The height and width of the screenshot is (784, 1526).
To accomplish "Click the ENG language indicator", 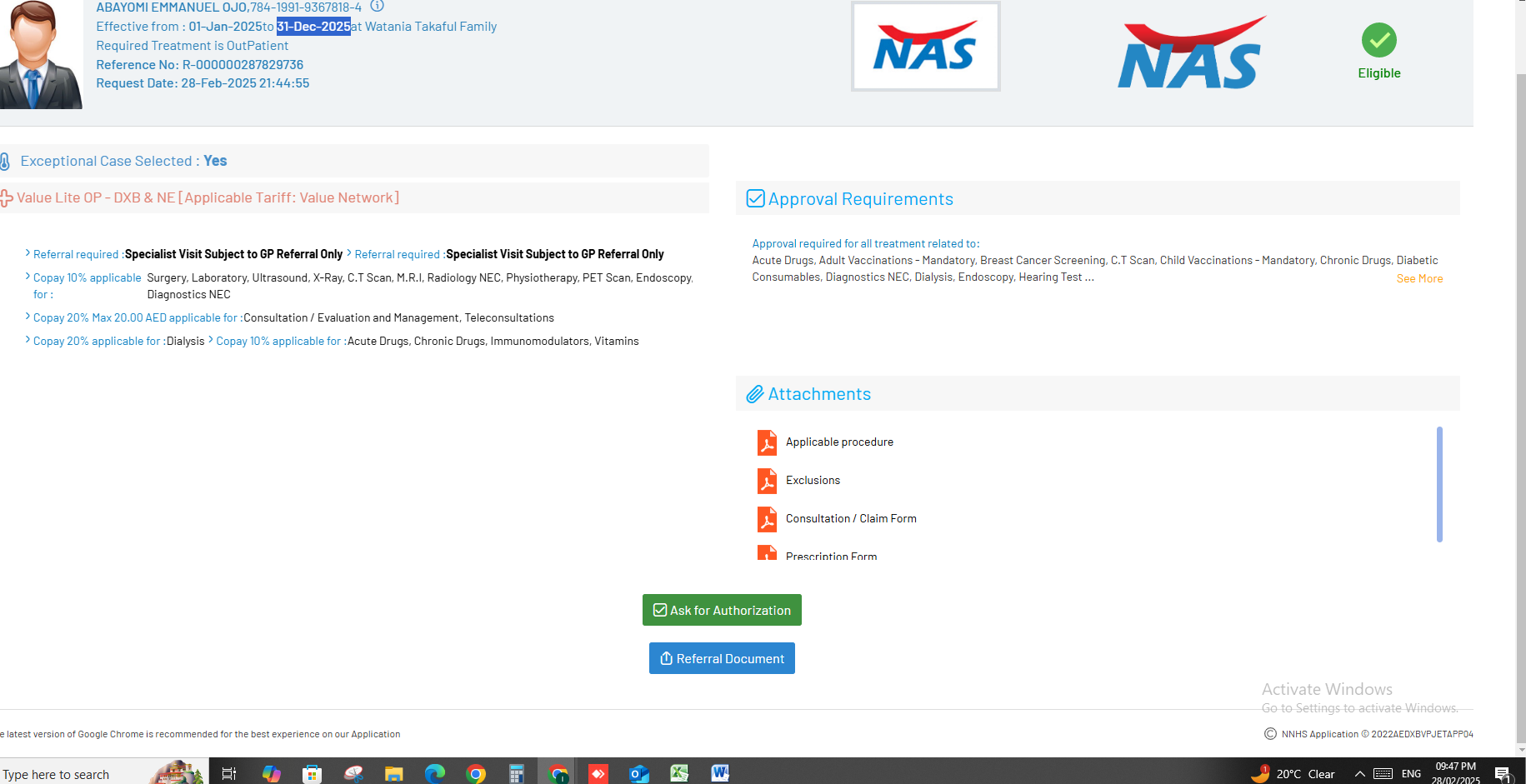I will click(x=1411, y=774).
